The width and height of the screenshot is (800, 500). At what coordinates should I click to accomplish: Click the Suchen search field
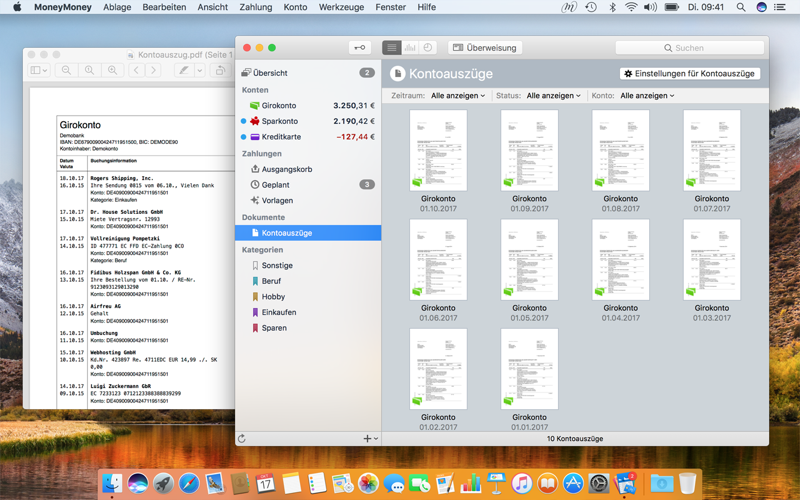click(690, 47)
